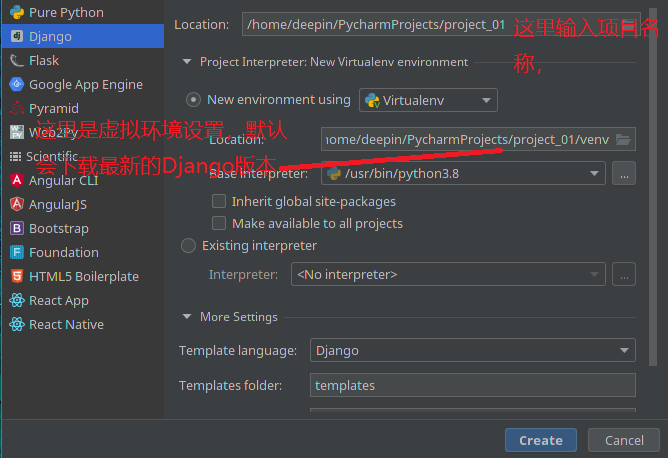Click the Angular CLI icon
This screenshot has width=668, height=458.
pyautogui.click(x=17, y=180)
